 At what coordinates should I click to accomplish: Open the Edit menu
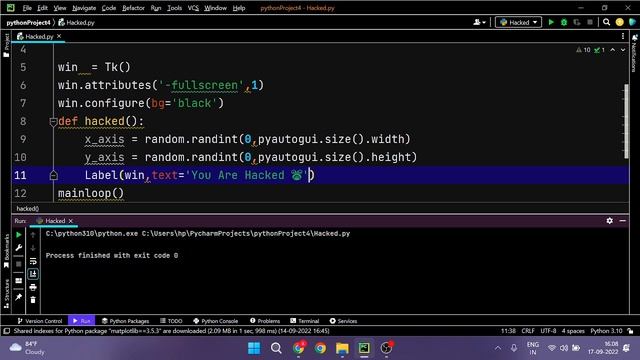pyautogui.click(x=42, y=8)
